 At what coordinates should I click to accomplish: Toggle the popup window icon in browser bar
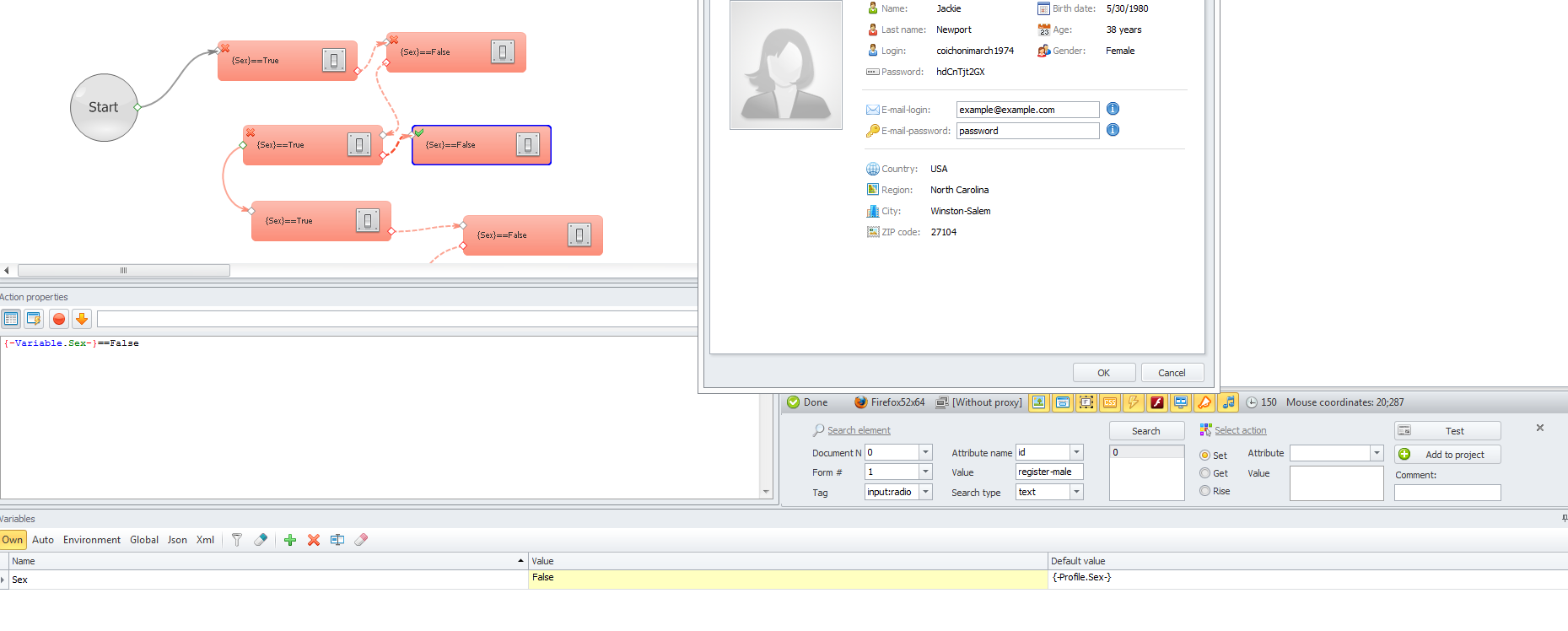click(x=1063, y=402)
